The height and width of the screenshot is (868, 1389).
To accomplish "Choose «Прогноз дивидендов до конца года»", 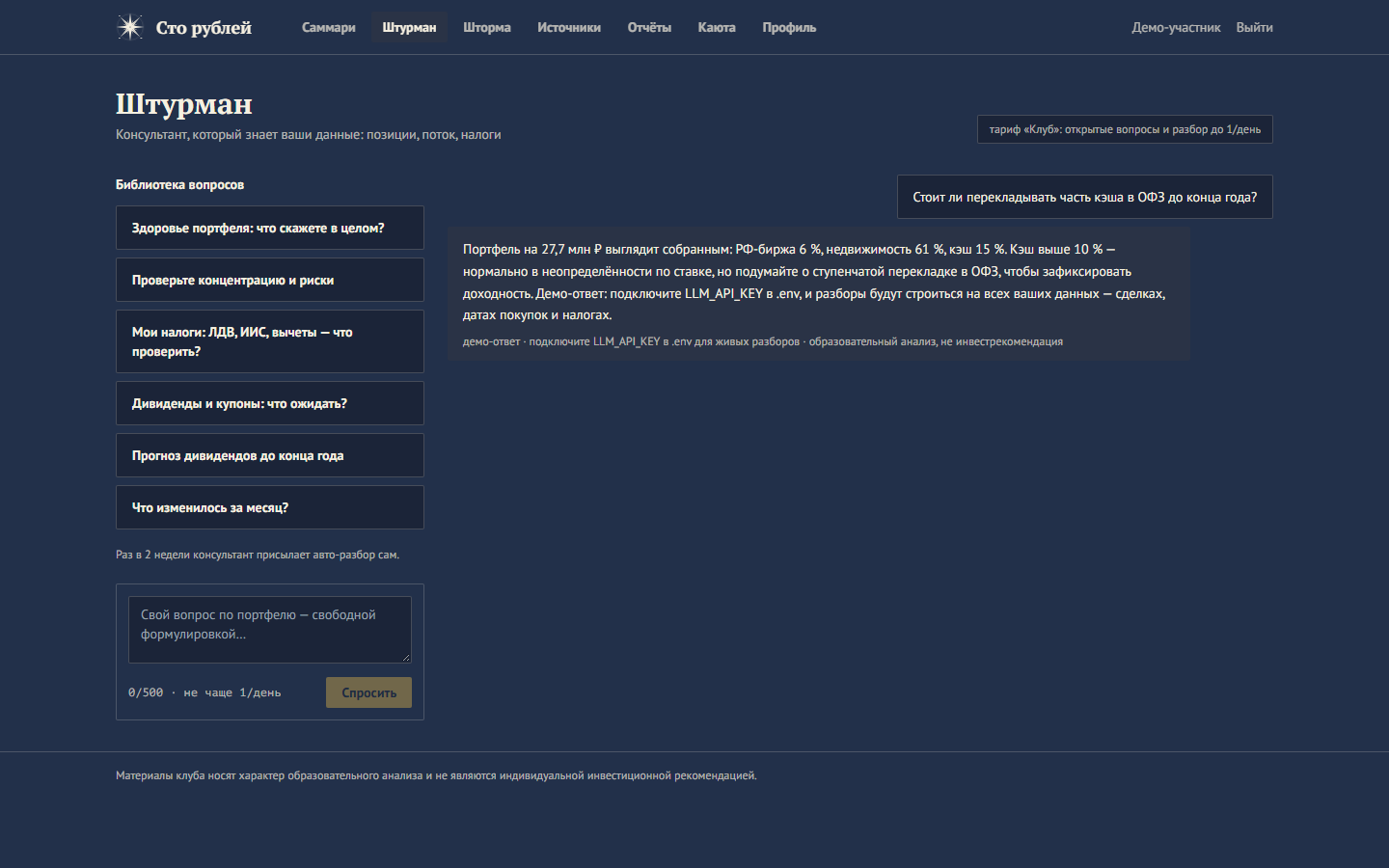I will [x=270, y=455].
